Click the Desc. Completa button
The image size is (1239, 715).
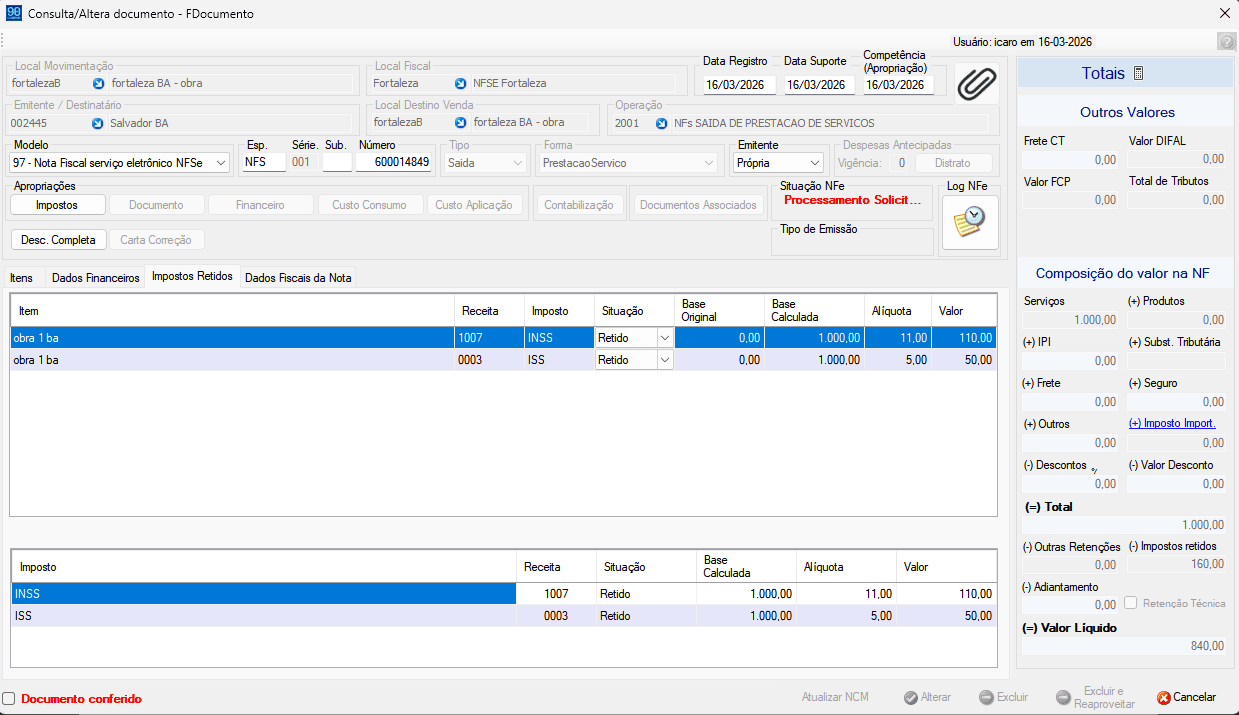(58, 240)
